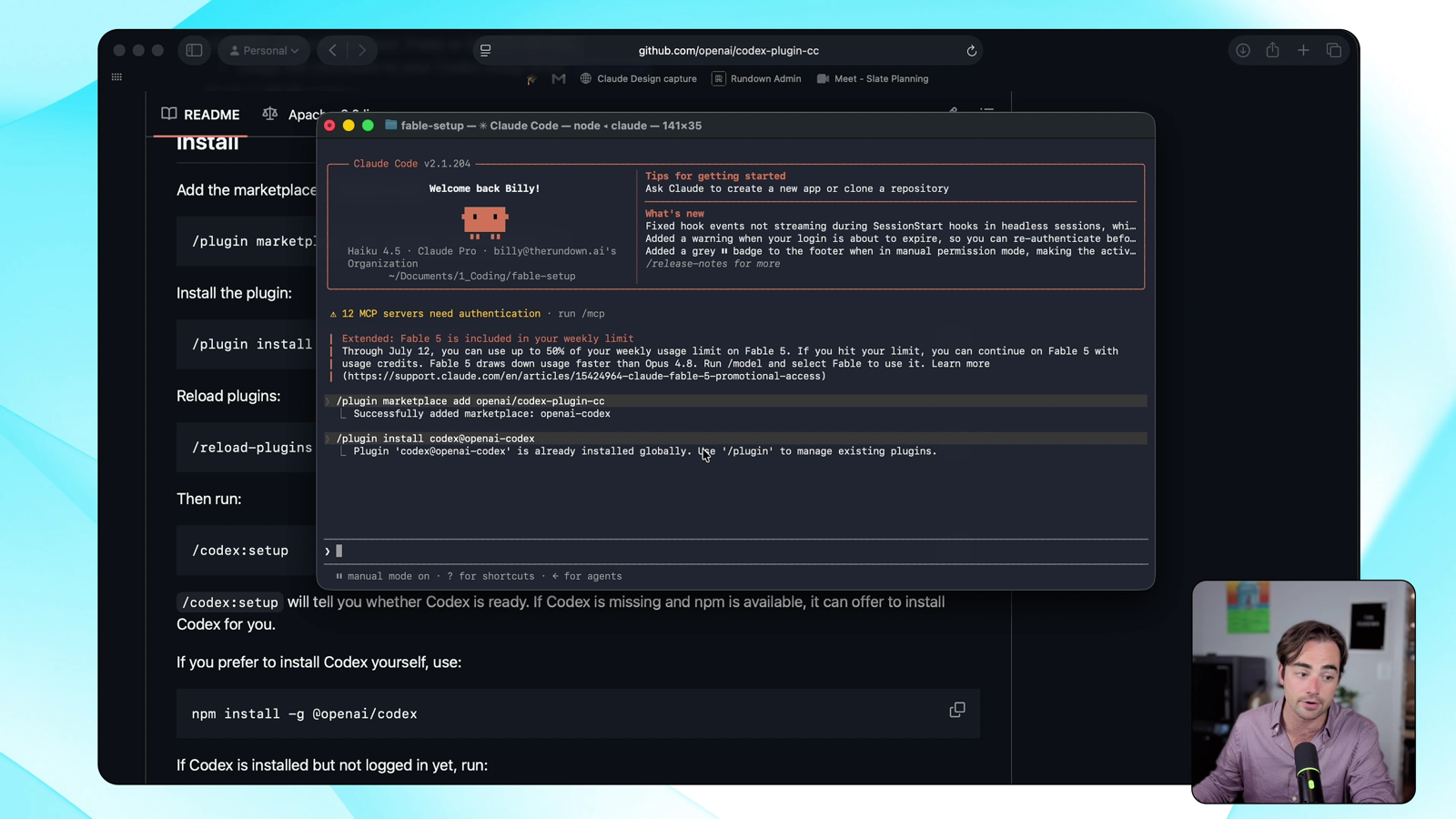The width and height of the screenshot is (1456, 819).
Task: Click 'Claude Code v2.1.204' version label
Action: pyautogui.click(x=411, y=164)
